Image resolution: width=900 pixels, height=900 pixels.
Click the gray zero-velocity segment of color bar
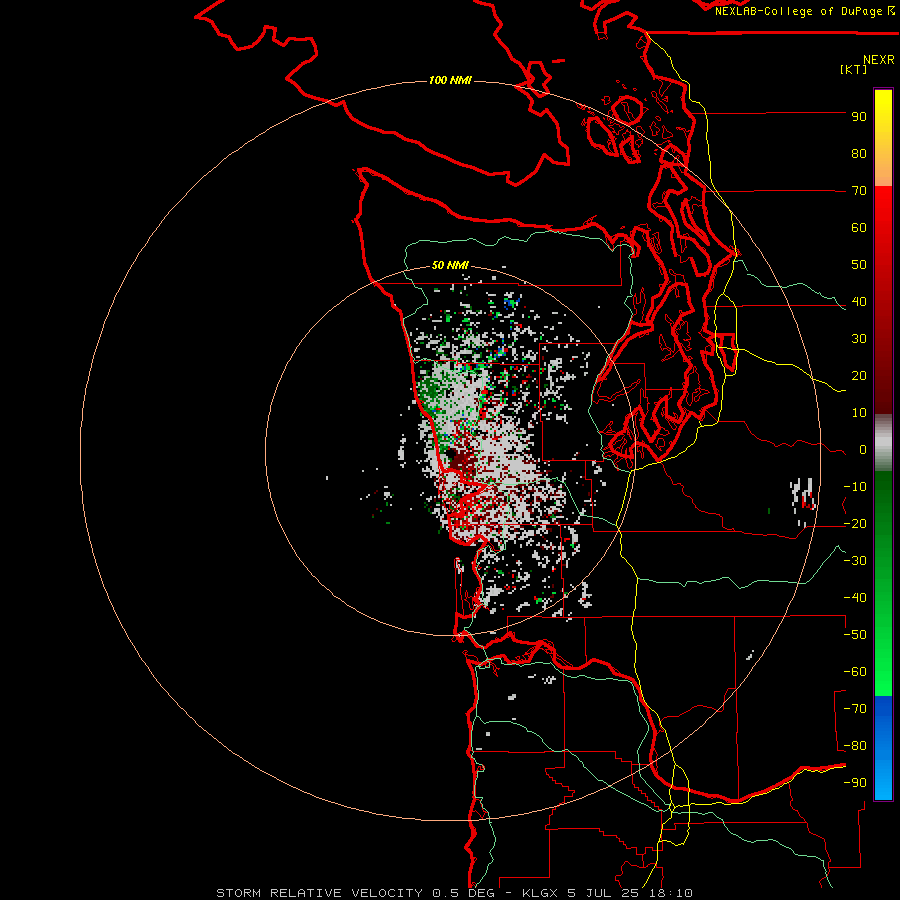(x=883, y=443)
